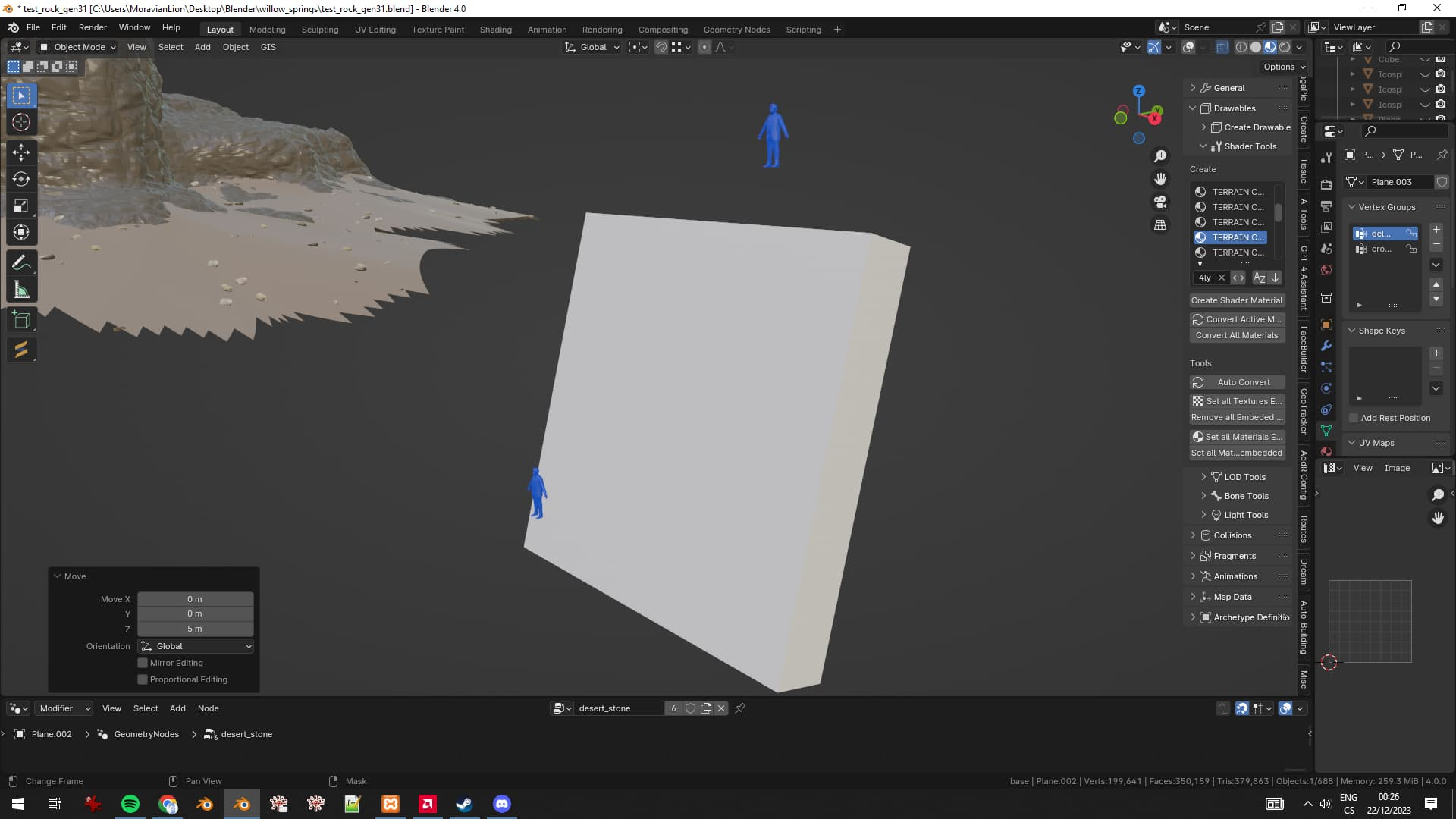Activate the Annotate pencil tool
The width and height of the screenshot is (1456, 819).
pyautogui.click(x=21, y=263)
